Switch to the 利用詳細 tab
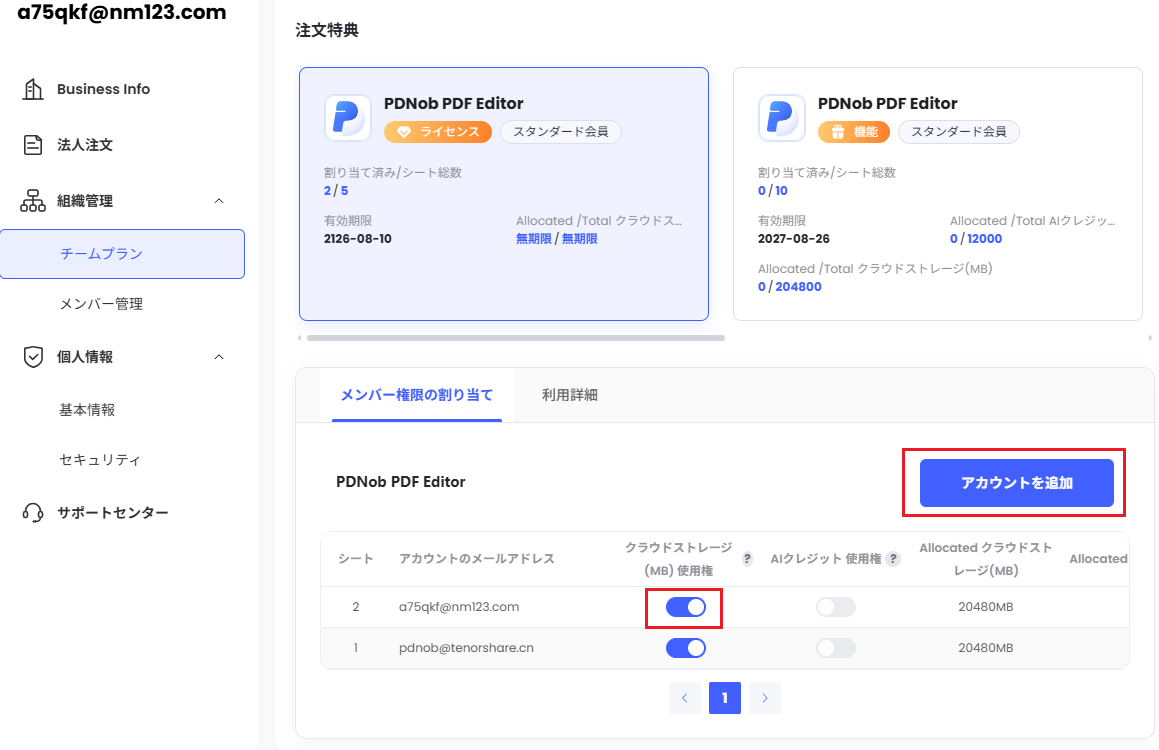Viewport: 1159px width, 750px height. click(x=570, y=395)
